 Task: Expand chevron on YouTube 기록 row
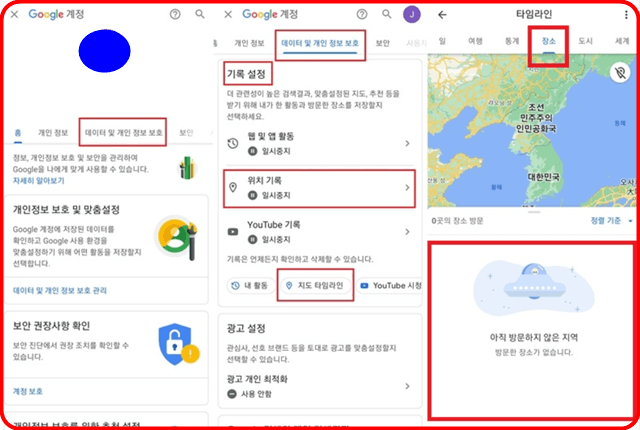(x=407, y=232)
